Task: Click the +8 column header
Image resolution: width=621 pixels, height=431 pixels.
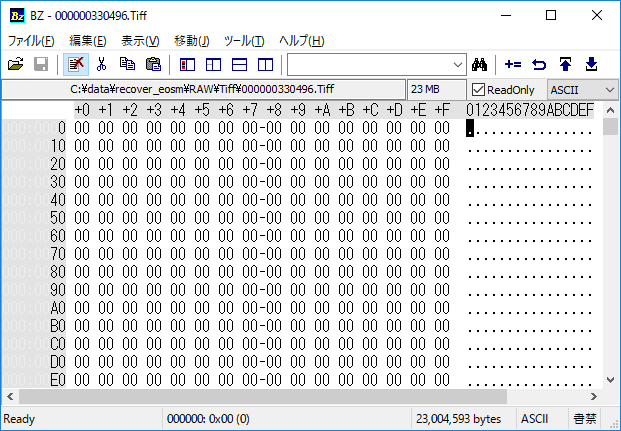Action: (274, 110)
